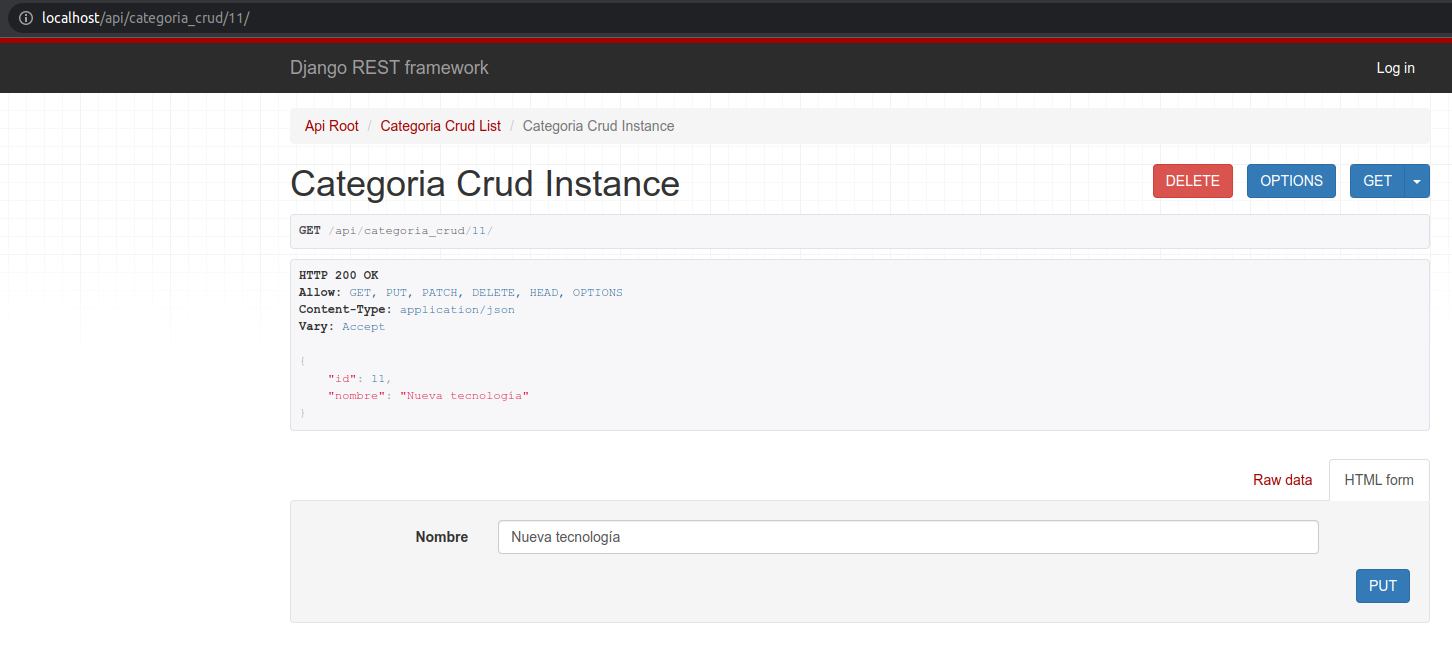Focus the Nombre text field
This screenshot has width=1452, height=658.
(907, 537)
